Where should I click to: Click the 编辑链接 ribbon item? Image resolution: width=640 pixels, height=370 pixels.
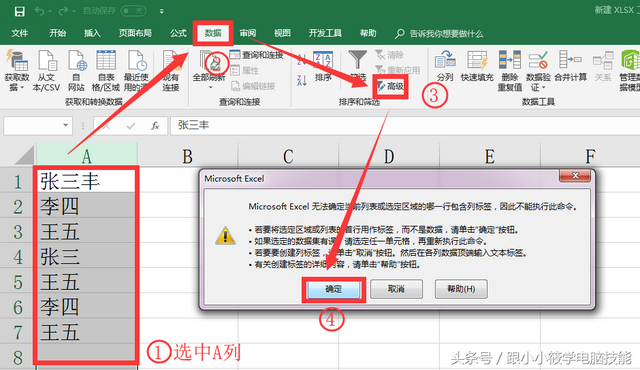tap(253, 86)
